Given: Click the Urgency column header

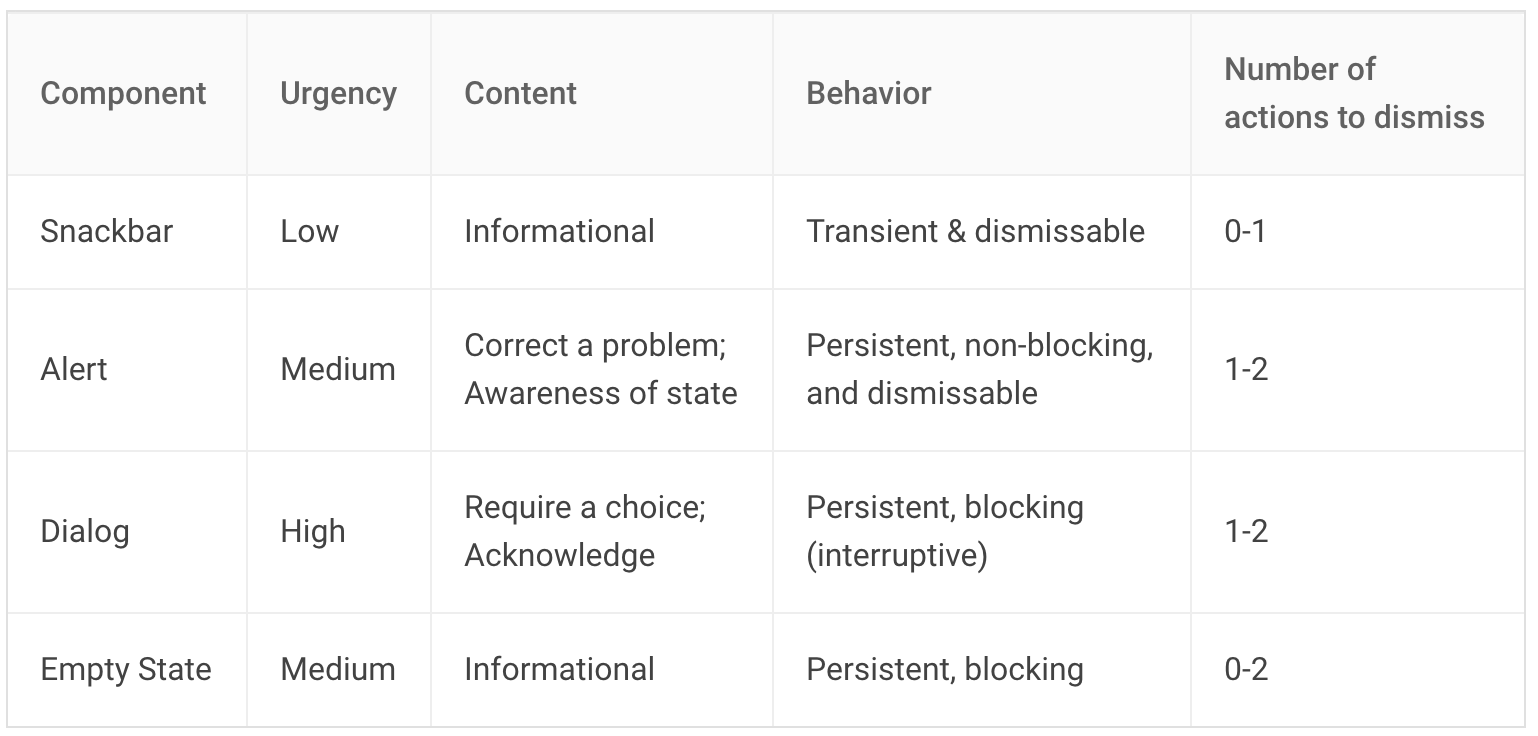Looking at the screenshot, I should pos(338,93).
